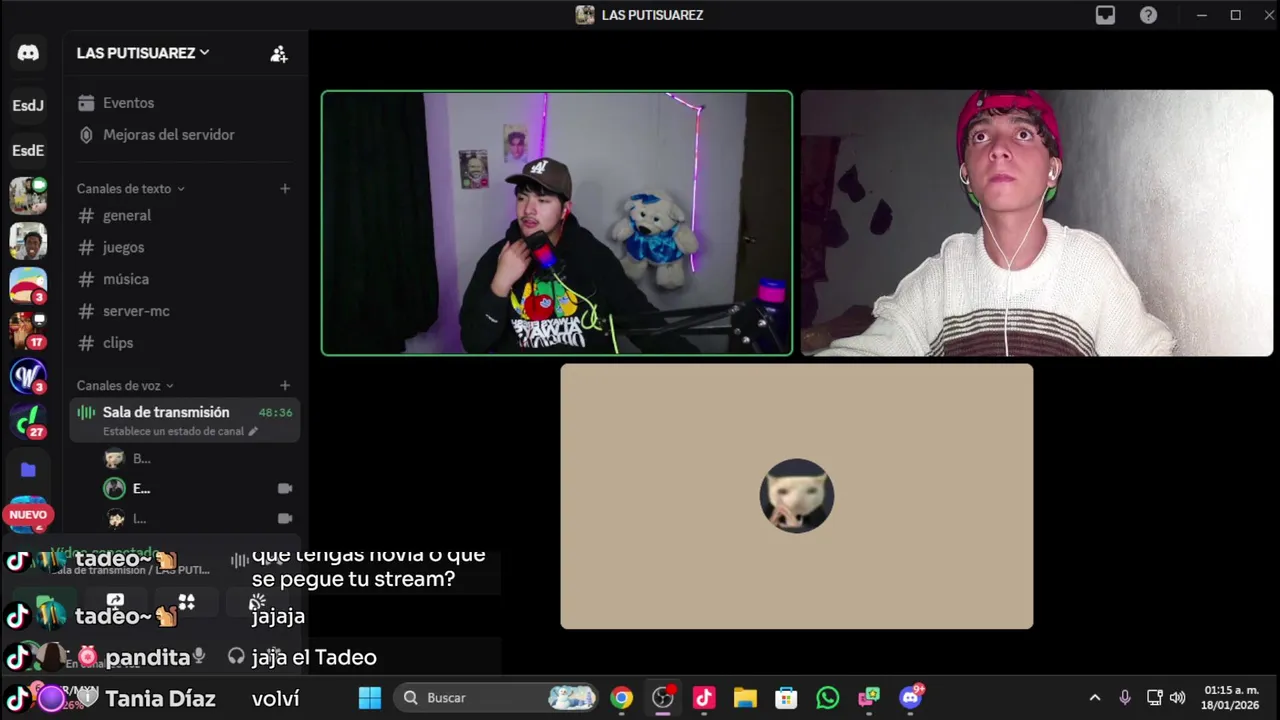Open the server icon with 27 badge
This screenshot has width=1280, height=720.
tap(28, 421)
